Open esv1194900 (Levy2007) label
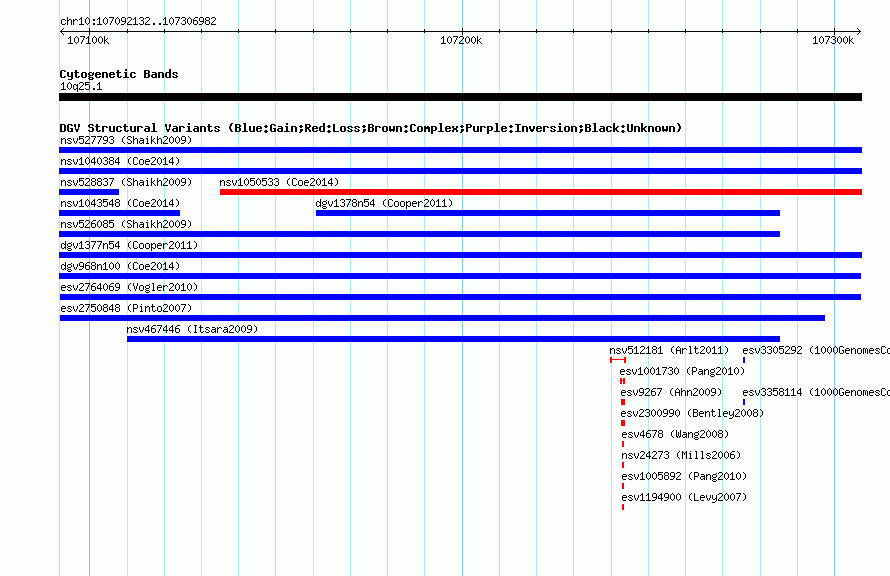Viewport: 890px width, 576px height. (x=684, y=497)
